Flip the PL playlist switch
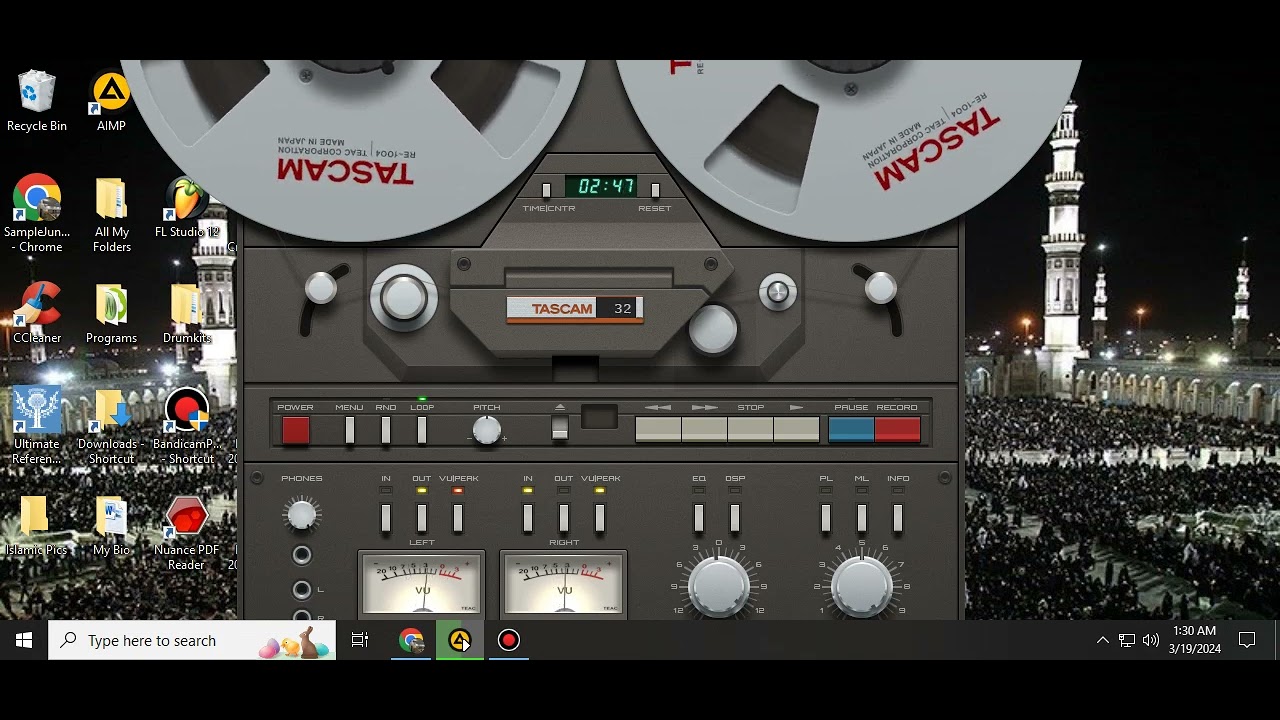 (x=826, y=518)
